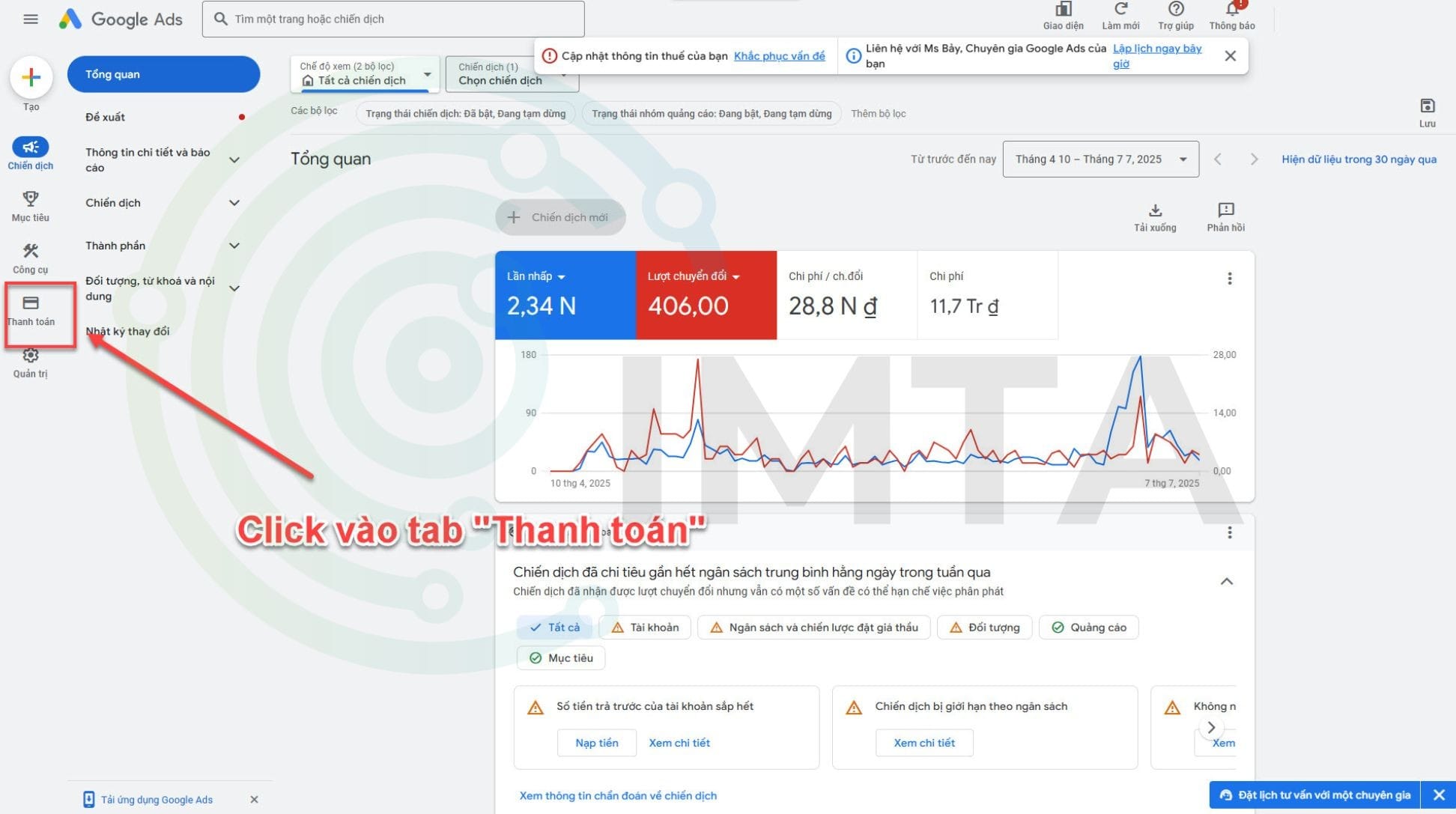Select the Thanh toán sidebar icon
Screen dimensions: 1456x814
pyautogui.click(x=31, y=303)
